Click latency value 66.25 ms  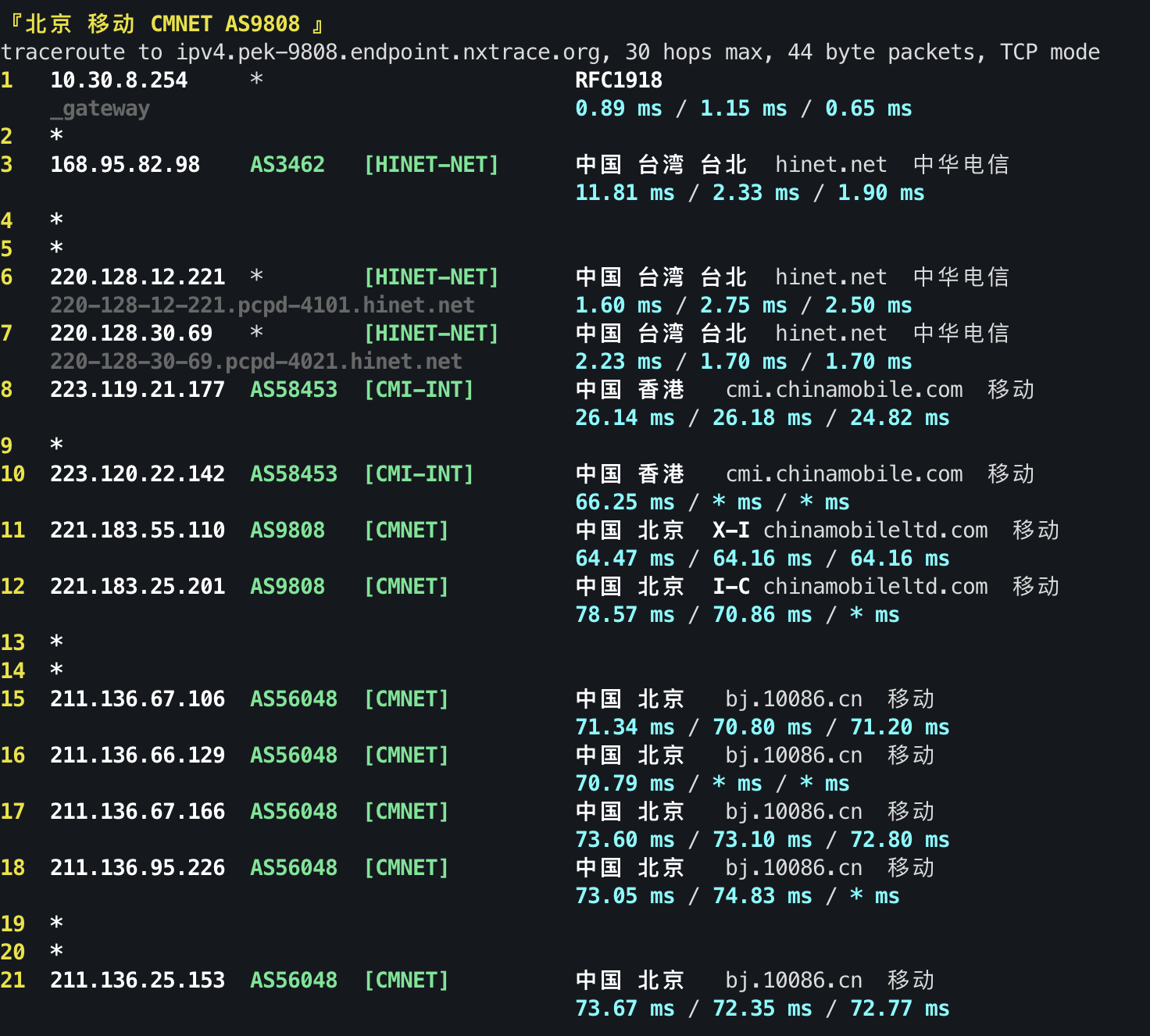625,502
